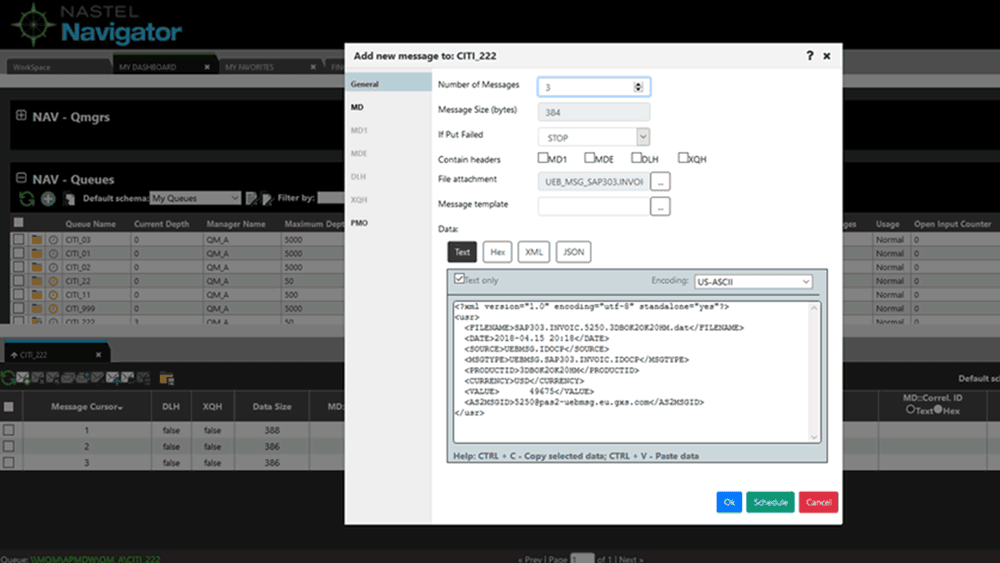Expand the NAV - Qmgrs panel
Image resolution: width=1000 pixels, height=563 pixels.
(x=21, y=115)
